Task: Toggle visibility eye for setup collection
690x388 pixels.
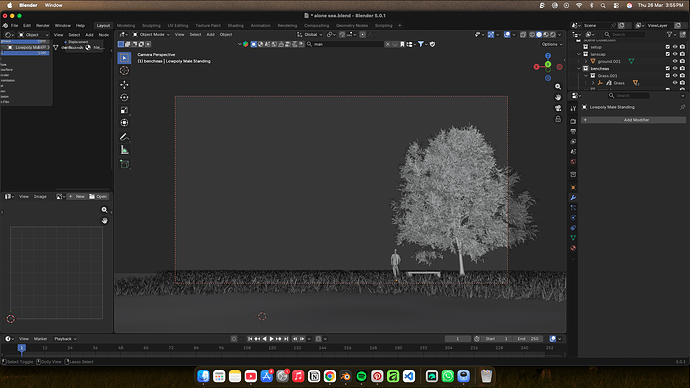Action: (675, 47)
